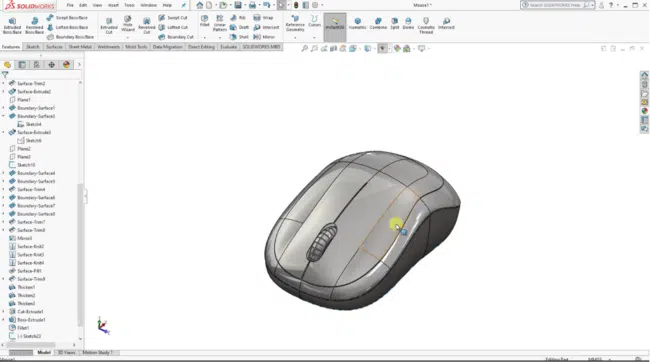
Task: Toggle the menu bar pin icon
Action: coord(184,5)
